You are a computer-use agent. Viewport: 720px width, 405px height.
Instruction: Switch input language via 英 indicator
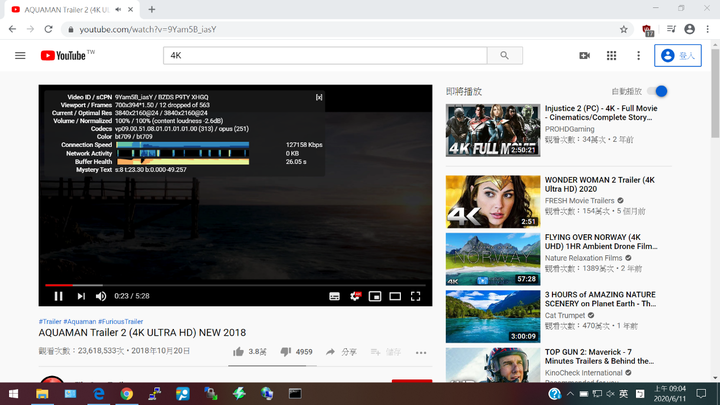pyautogui.click(x=624, y=394)
